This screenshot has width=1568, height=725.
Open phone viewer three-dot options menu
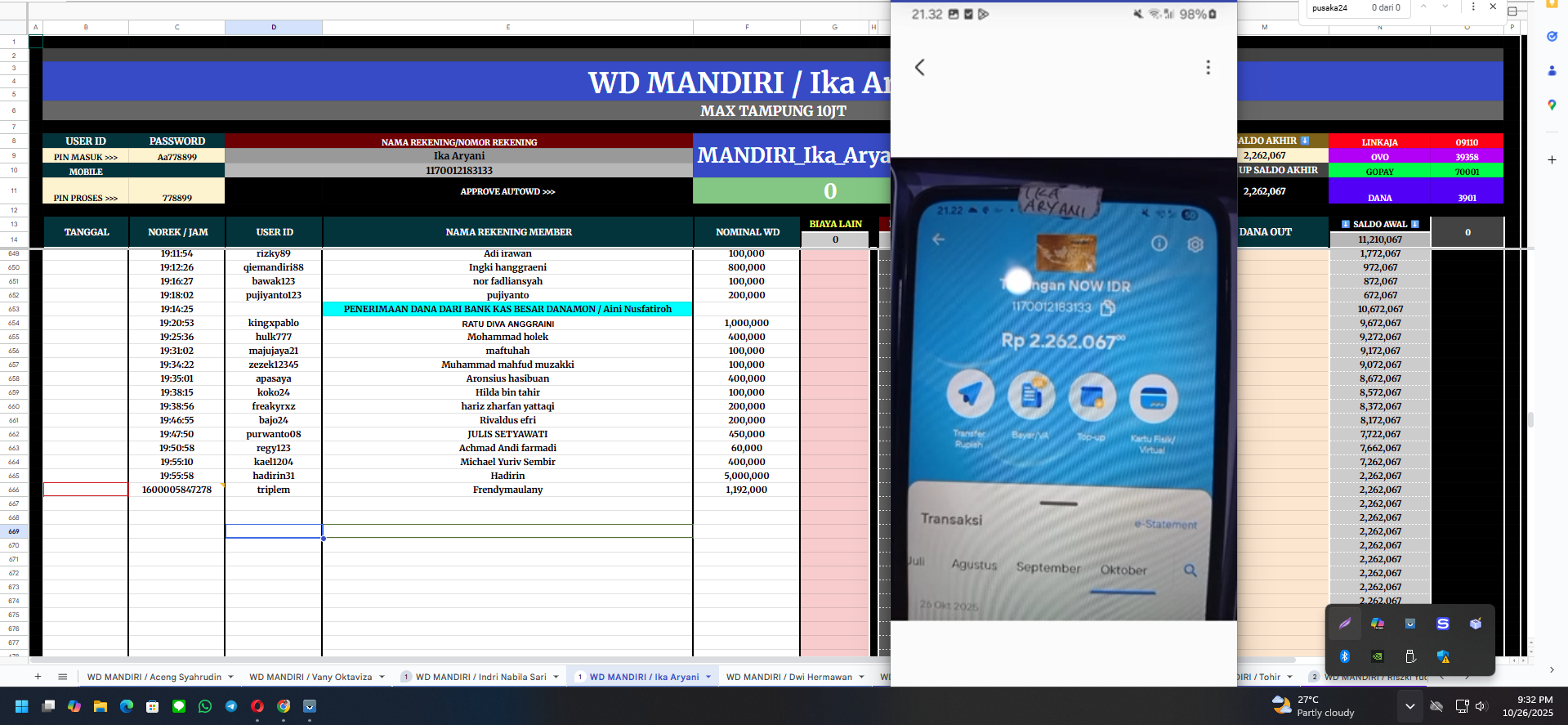pyautogui.click(x=1208, y=67)
